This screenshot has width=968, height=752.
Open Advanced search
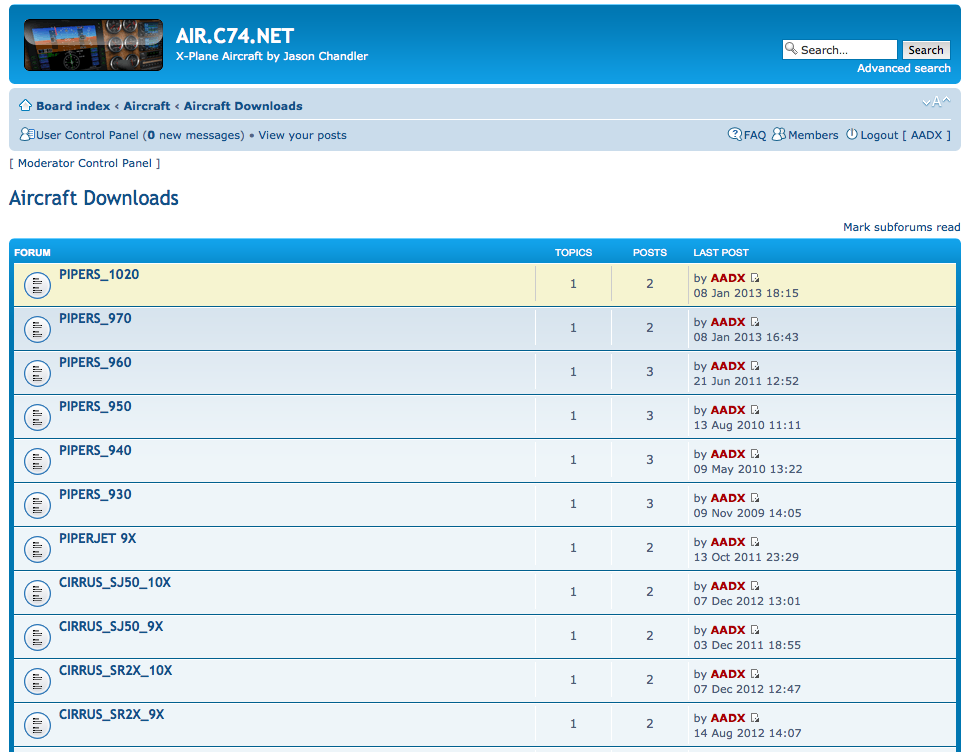click(x=904, y=68)
